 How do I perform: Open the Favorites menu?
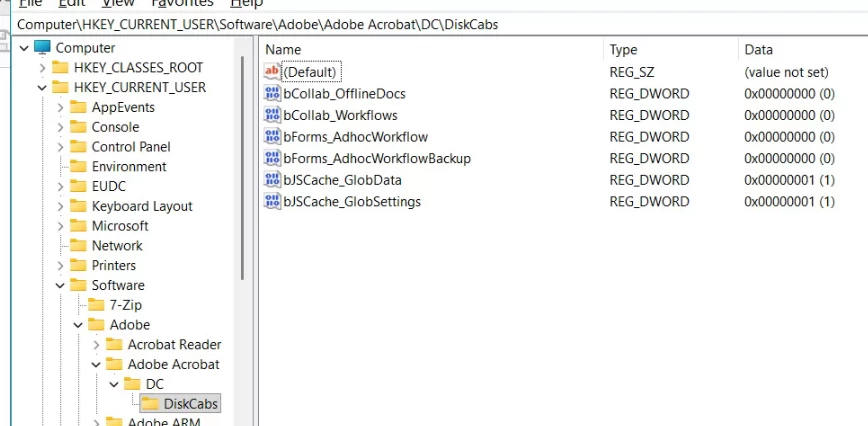[182, 3]
